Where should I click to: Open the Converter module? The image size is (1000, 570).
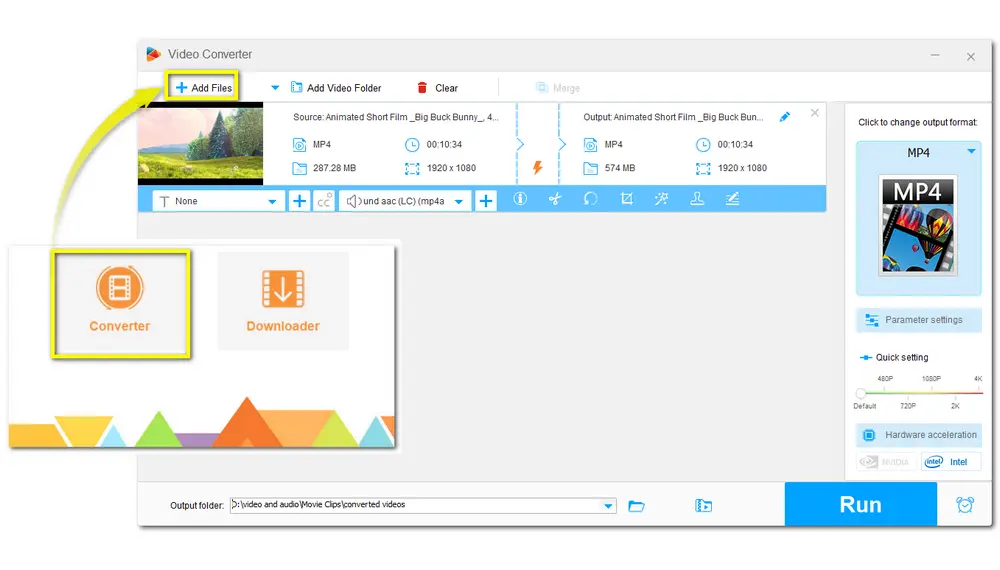(120, 303)
